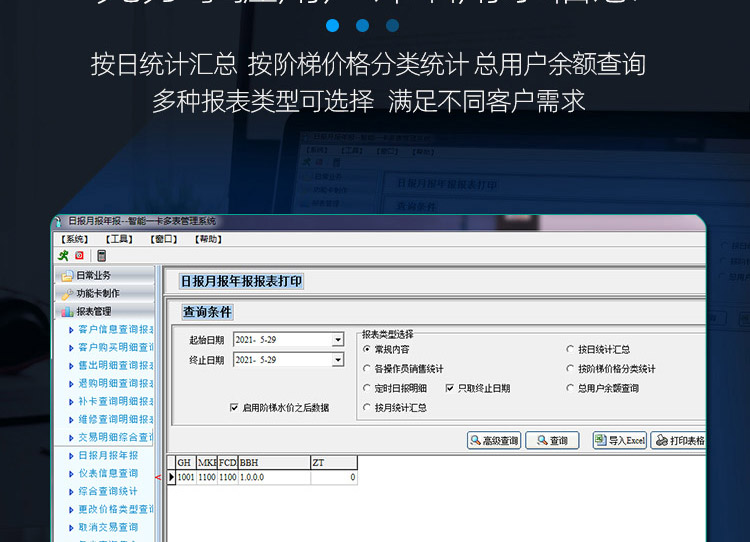
Task: Click the 查询 search button
Action: coord(552,441)
